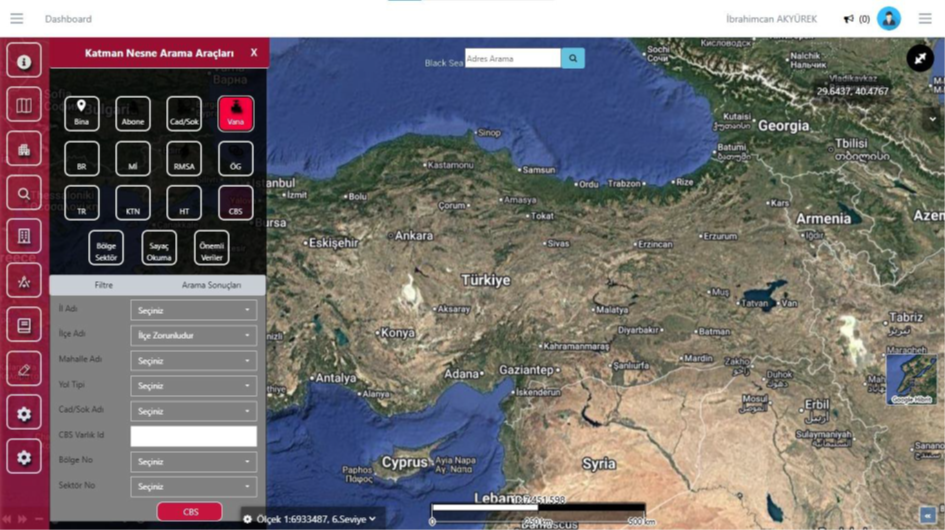Image resolution: width=945 pixels, height=530 pixels.
Task: Open the İl Adı dropdown
Action: (x=193, y=310)
